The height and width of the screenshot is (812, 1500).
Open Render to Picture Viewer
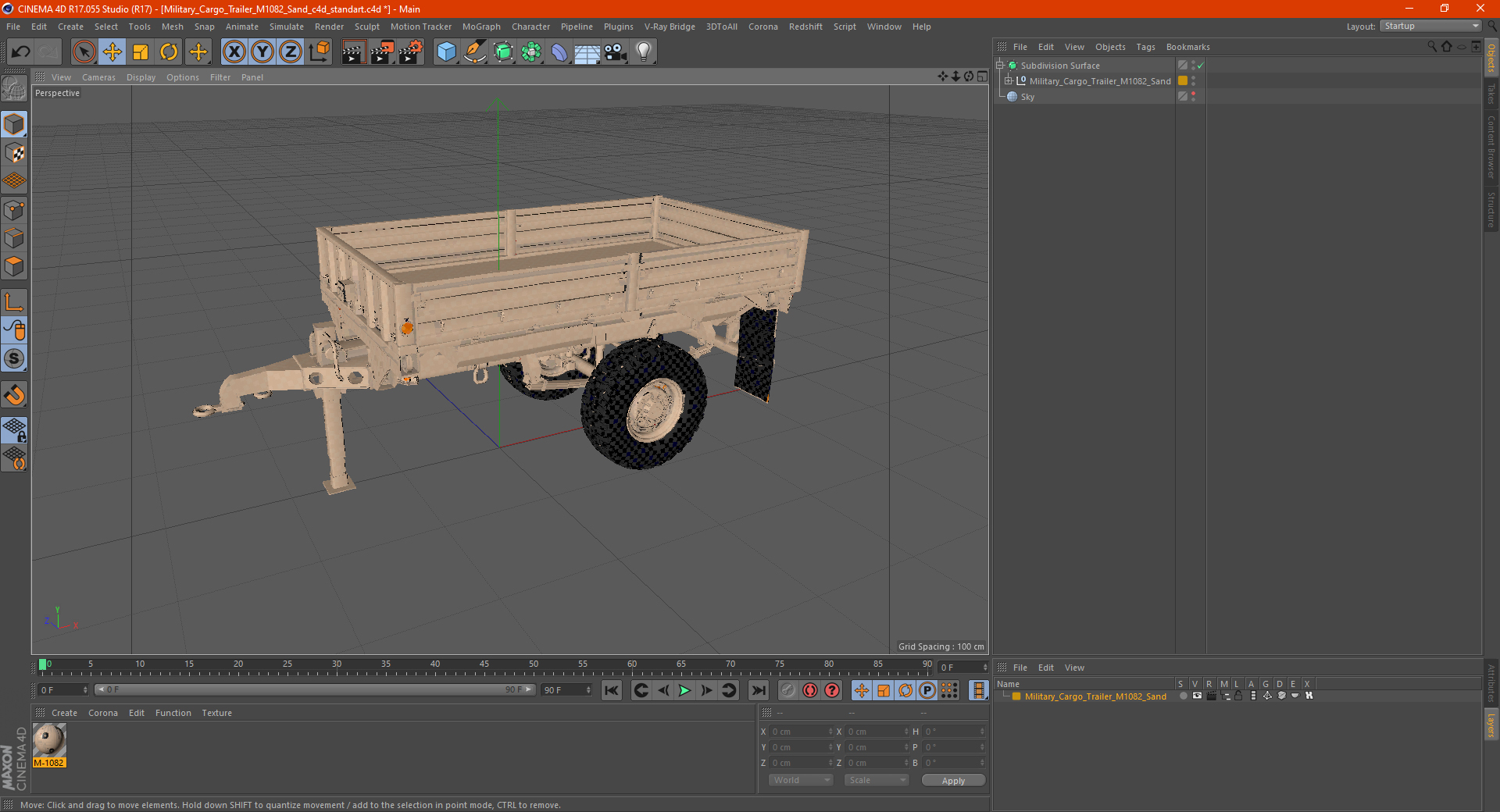(382, 52)
